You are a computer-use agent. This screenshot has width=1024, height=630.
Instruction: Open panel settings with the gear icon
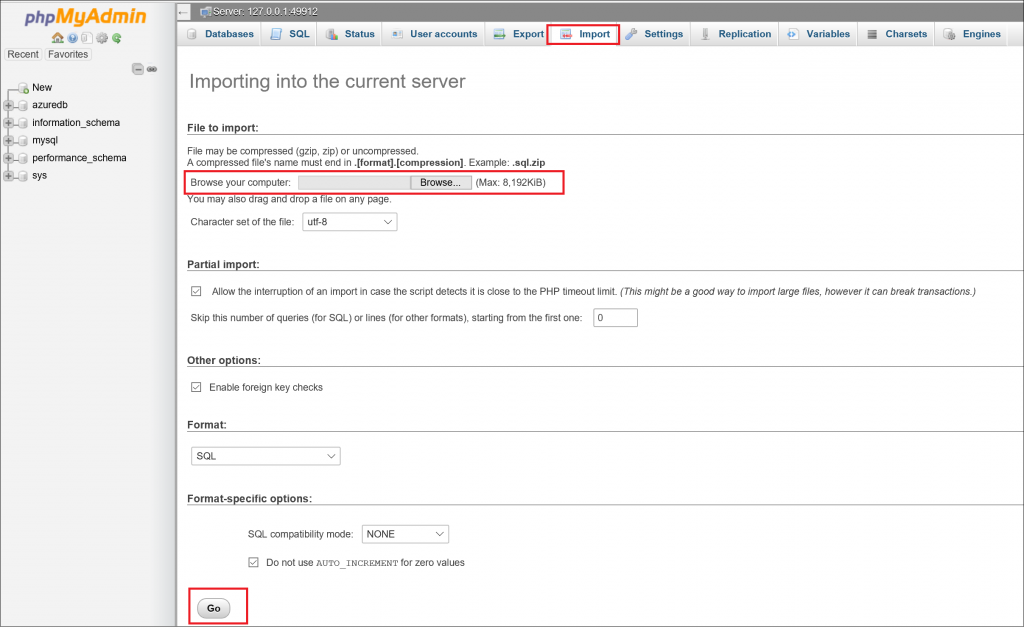coord(101,38)
